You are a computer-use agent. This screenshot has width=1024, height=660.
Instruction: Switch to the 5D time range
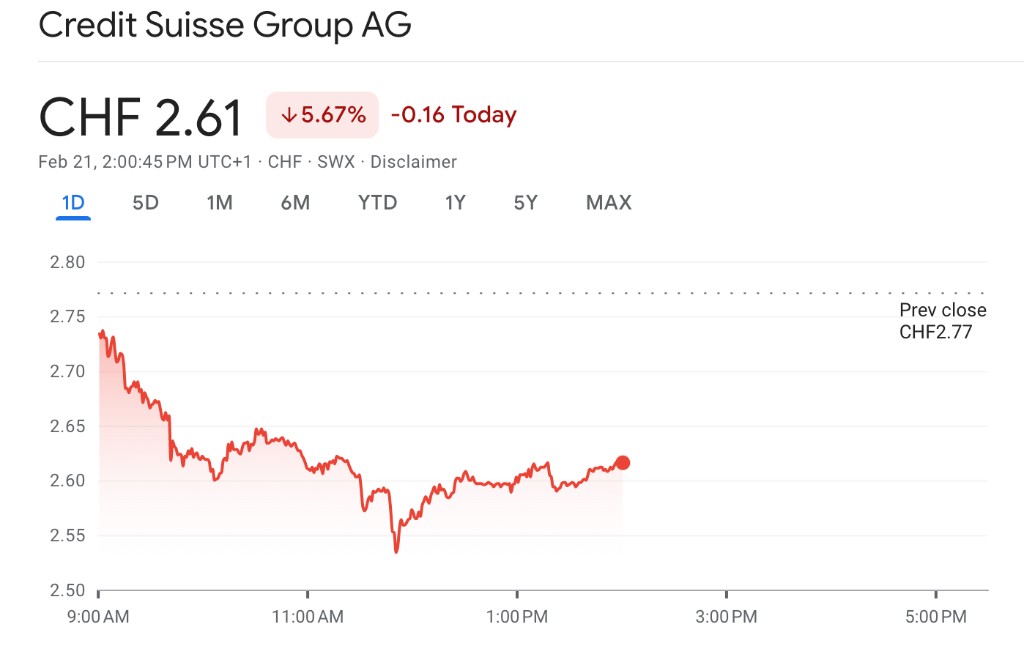[x=146, y=203]
